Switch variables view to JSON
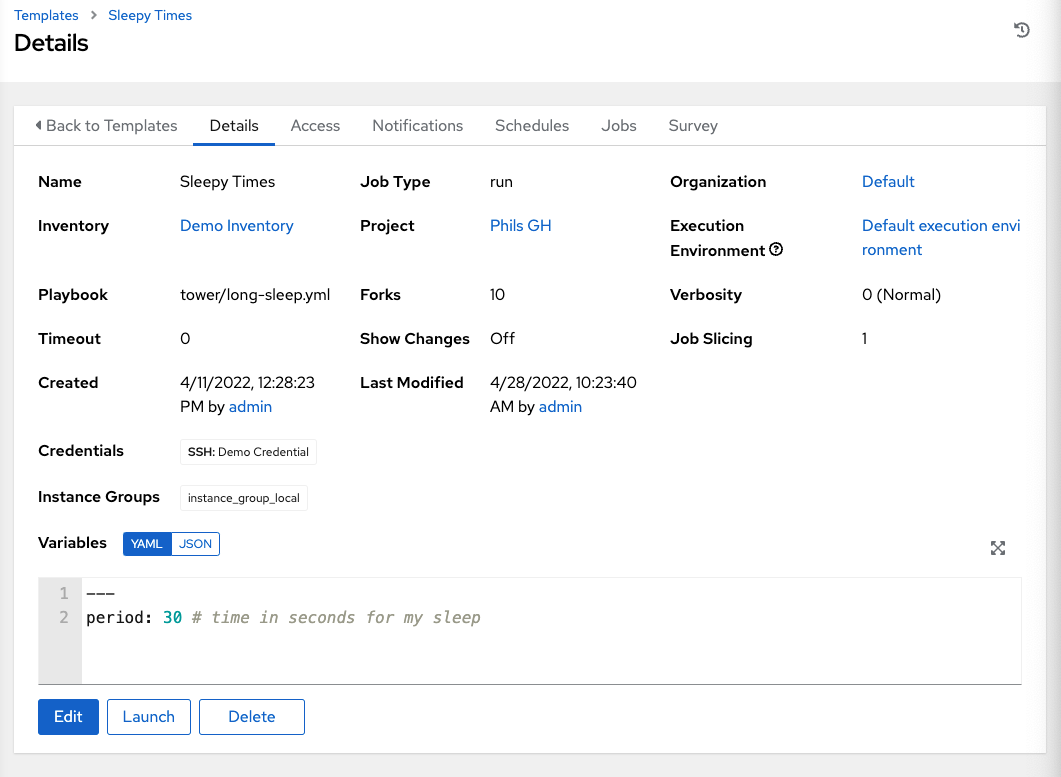1061x777 pixels. coord(196,543)
